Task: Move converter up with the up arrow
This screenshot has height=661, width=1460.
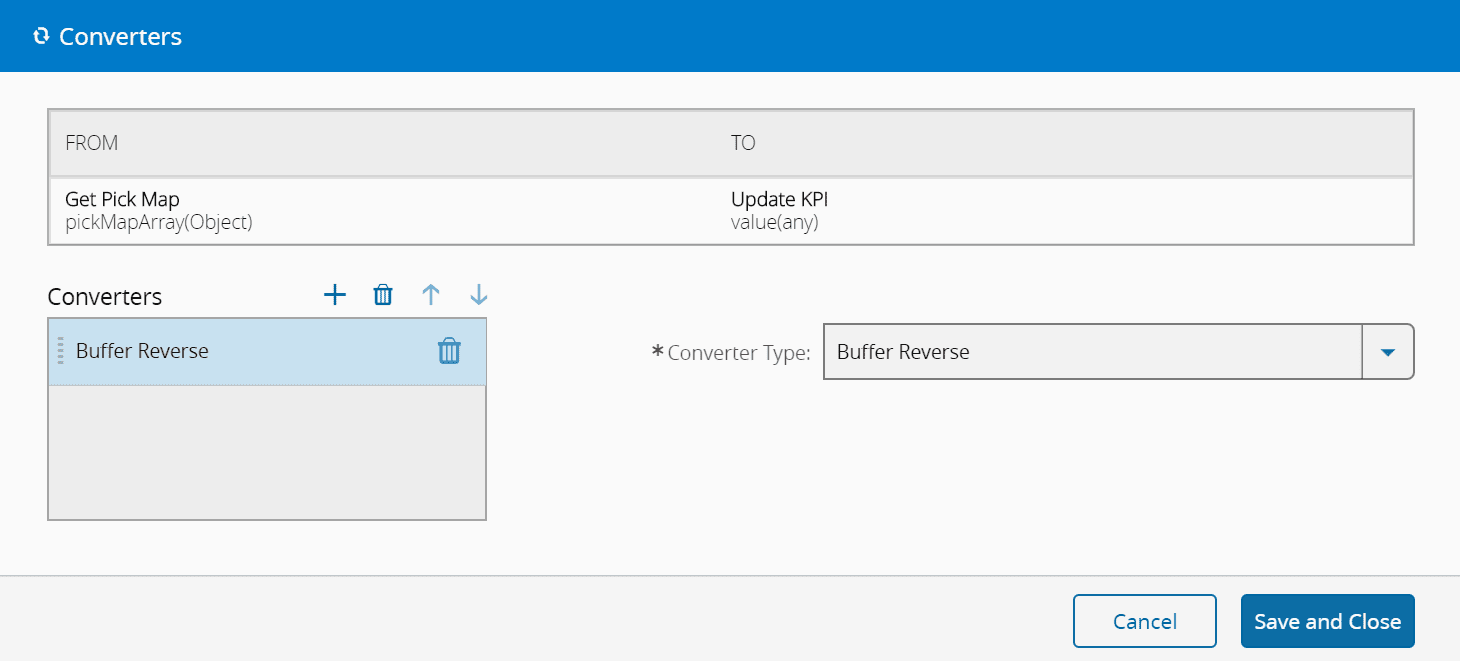Action: click(431, 295)
